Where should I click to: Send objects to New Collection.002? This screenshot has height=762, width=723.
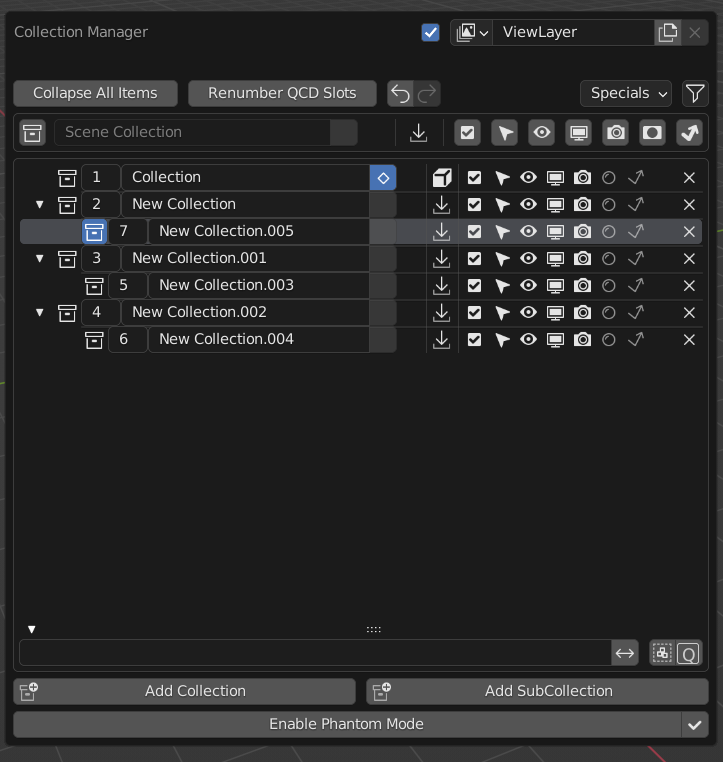coord(442,312)
